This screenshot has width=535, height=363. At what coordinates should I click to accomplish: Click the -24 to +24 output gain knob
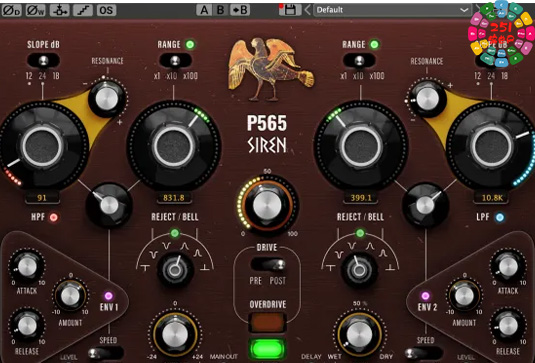[175, 334]
